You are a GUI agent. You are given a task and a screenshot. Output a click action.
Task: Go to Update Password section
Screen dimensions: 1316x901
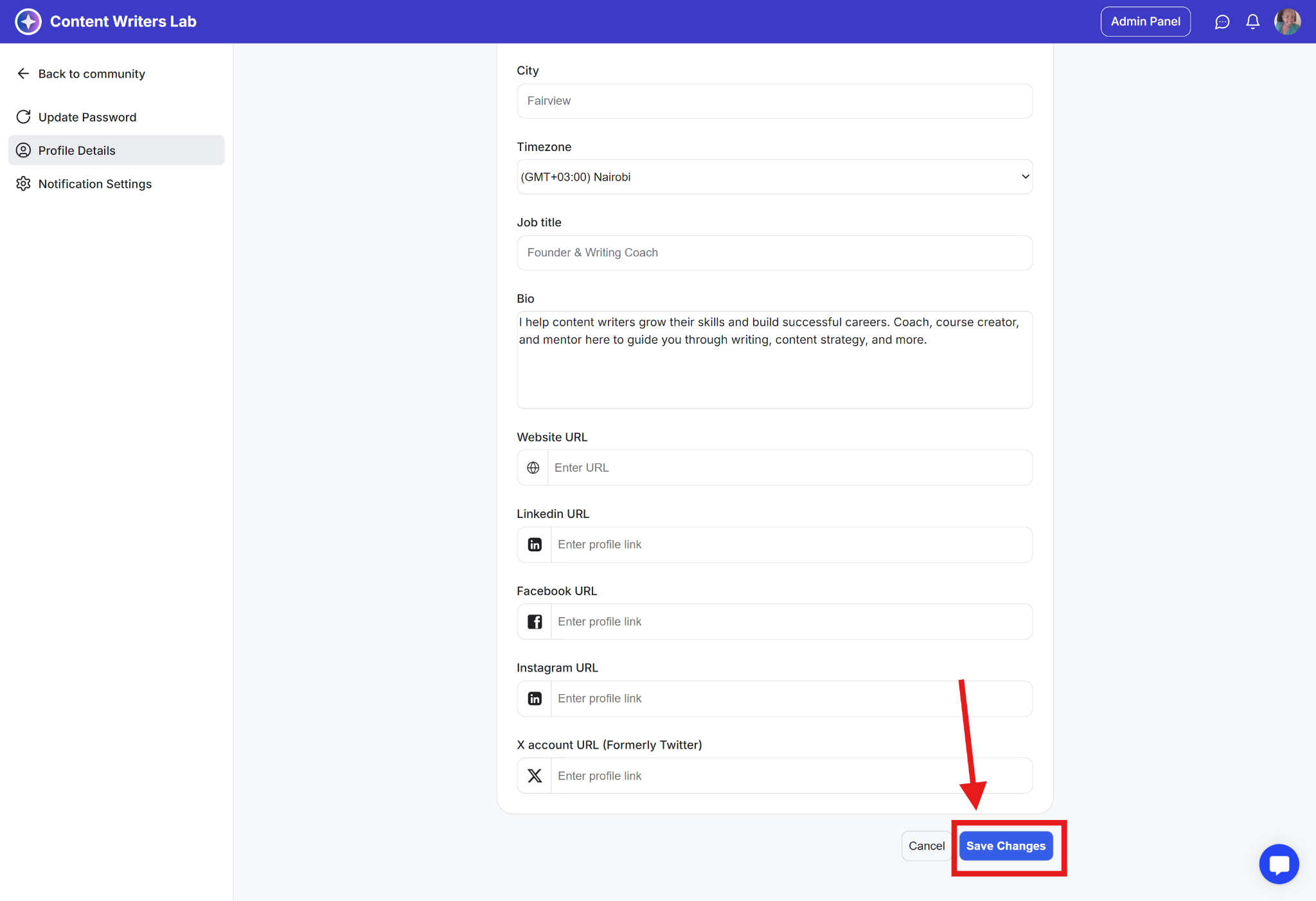click(87, 117)
